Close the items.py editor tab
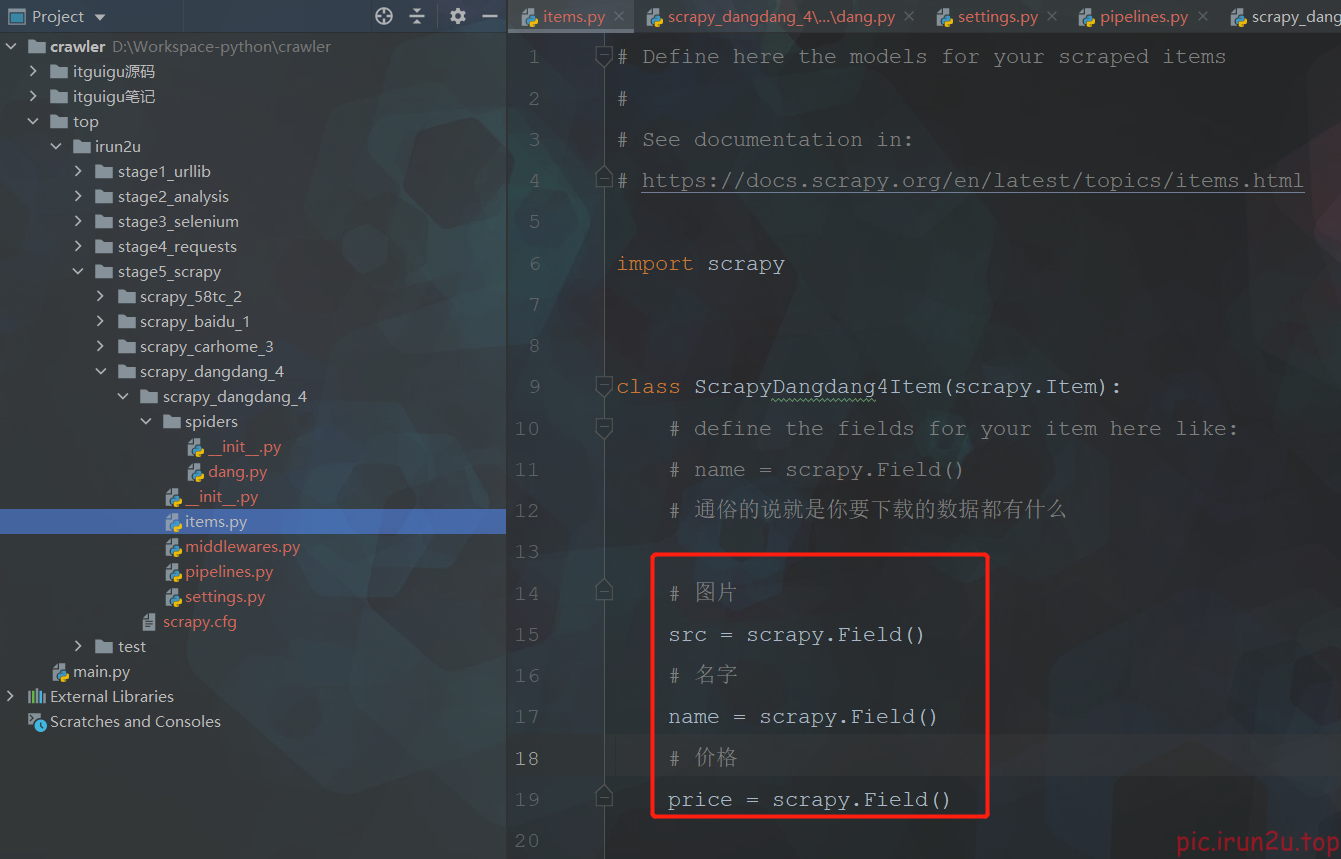 pos(620,17)
